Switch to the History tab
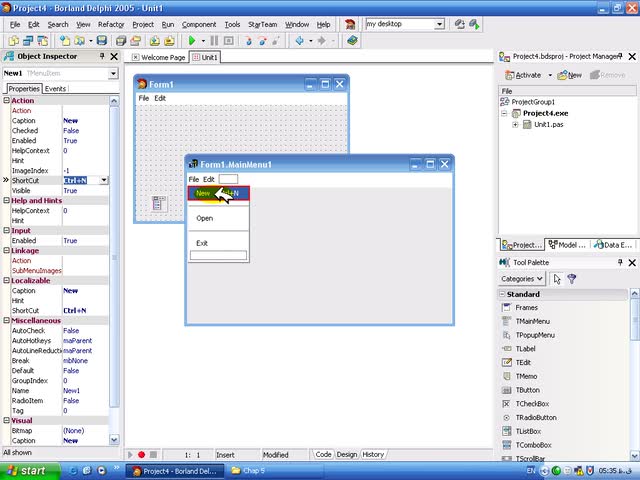The image size is (640, 480). pyautogui.click(x=373, y=454)
